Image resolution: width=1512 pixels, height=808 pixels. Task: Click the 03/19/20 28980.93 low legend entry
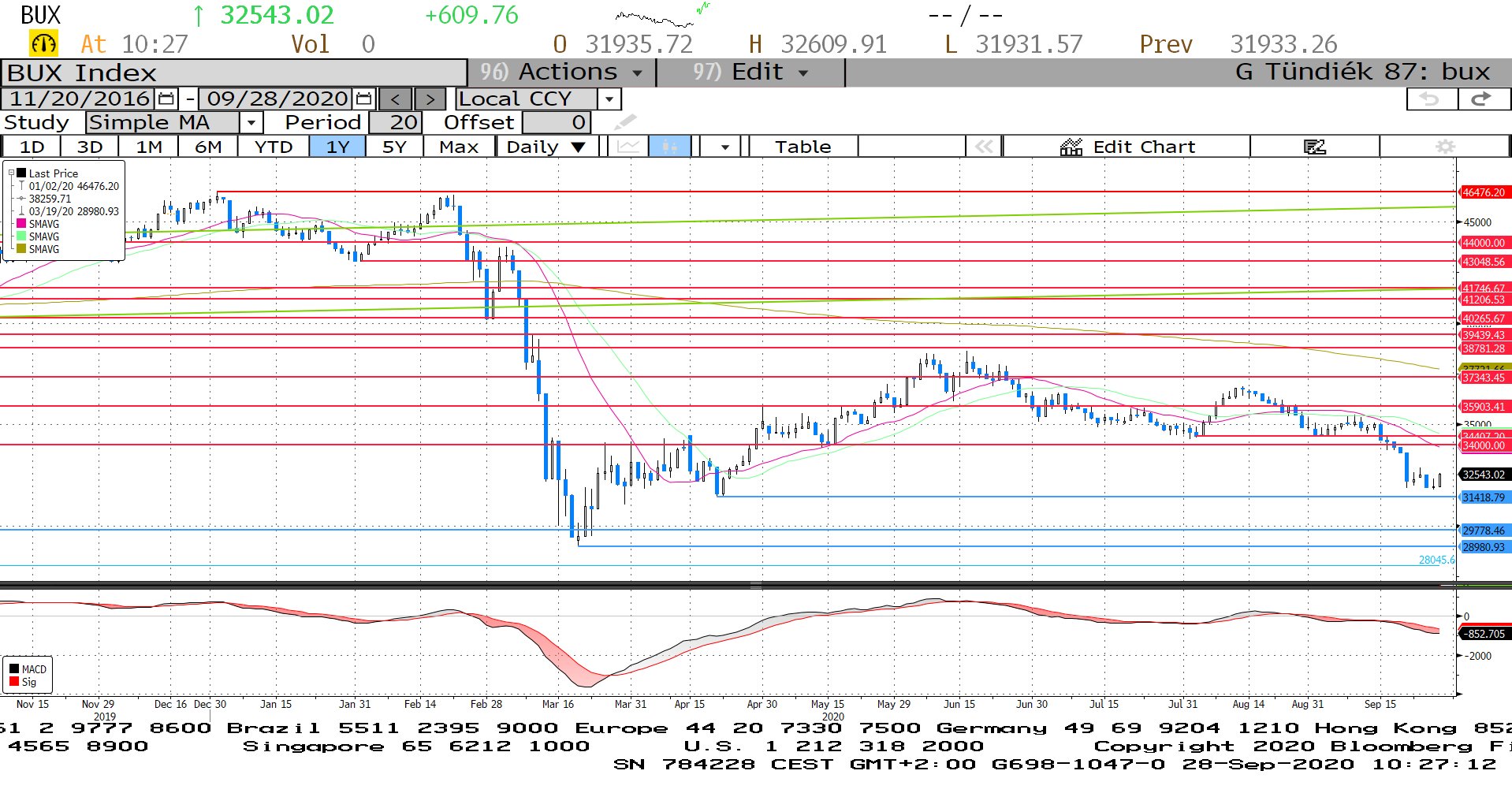(74, 211)
